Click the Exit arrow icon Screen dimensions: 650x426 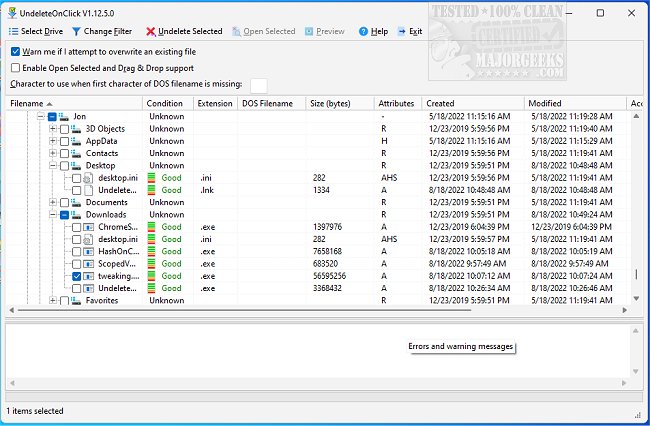(x=401, y=31)
